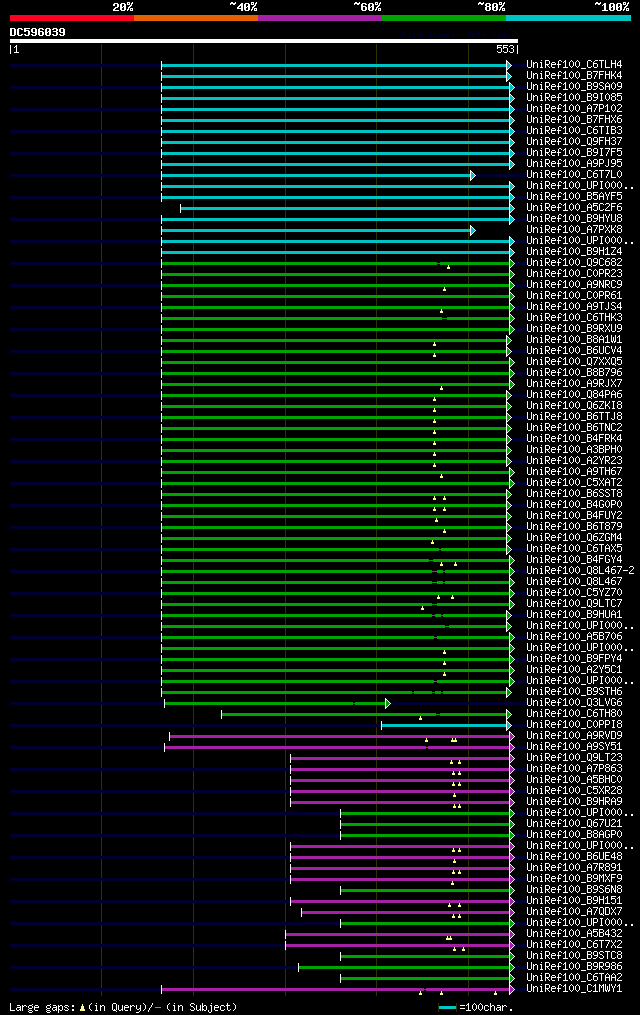Select the UniRef100_C6T7L0 label
Screen dimensions: 640x1015
coord(574,175)
